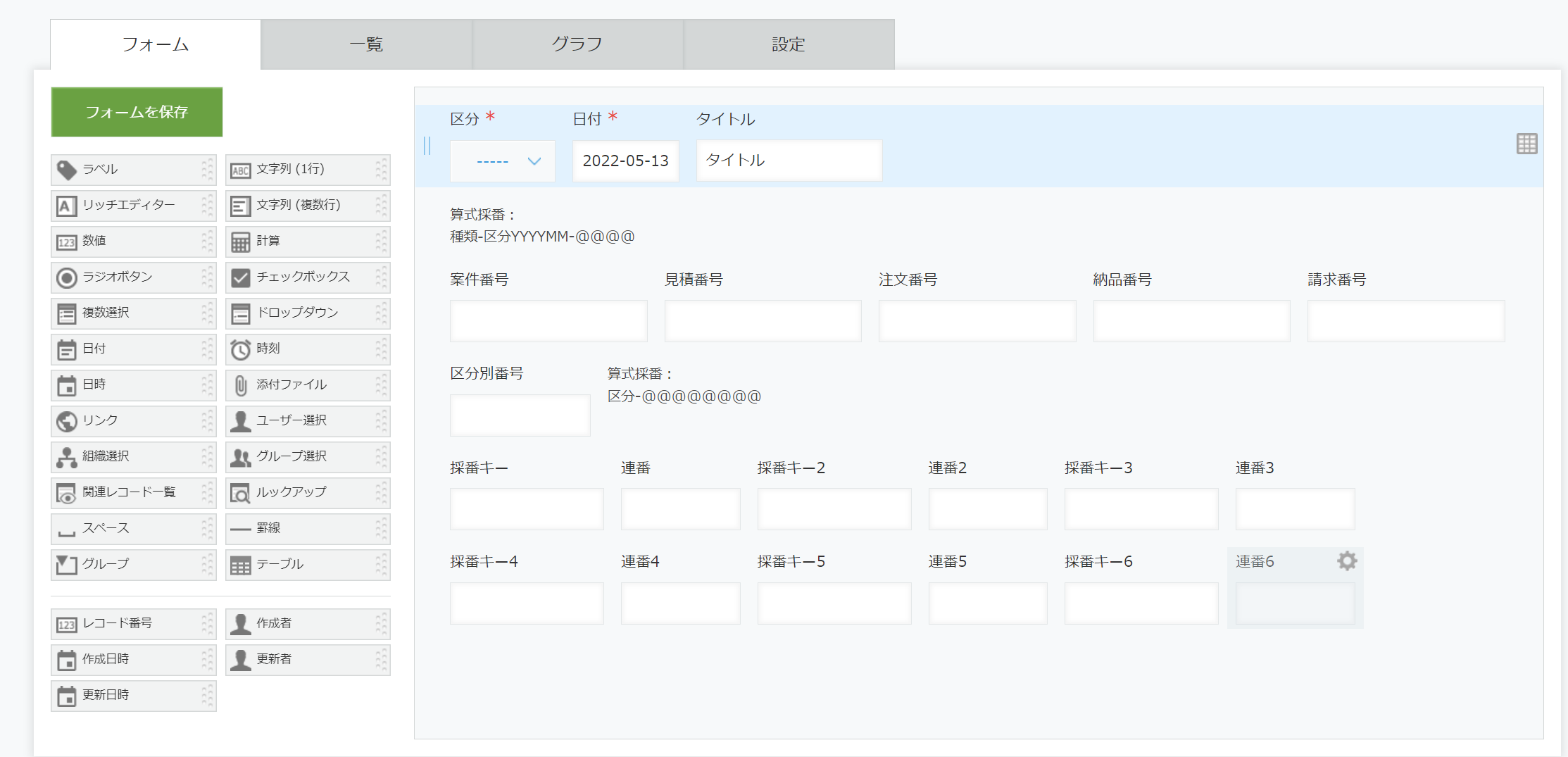
Task: Pick the 日時 field icon
Action: click(66, 385)
